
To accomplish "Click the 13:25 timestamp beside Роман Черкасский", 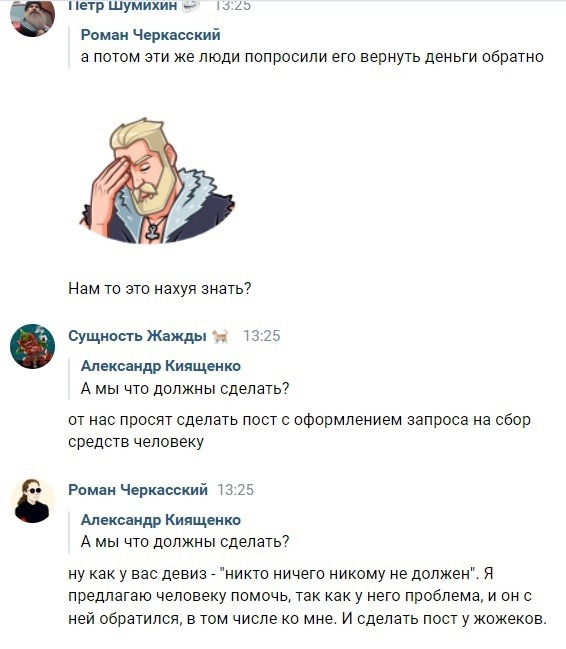I will pos(236,490).
